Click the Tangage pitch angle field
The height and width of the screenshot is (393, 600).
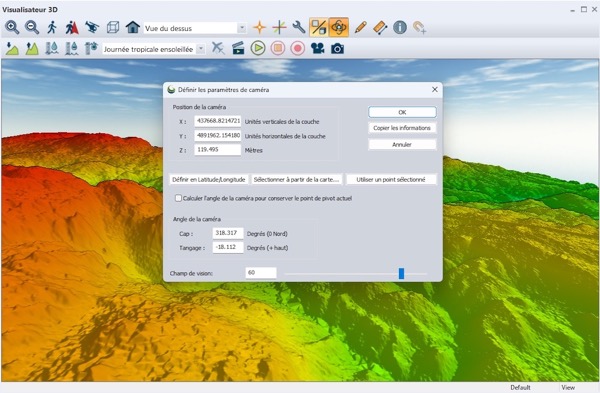[x=228, y=247]
